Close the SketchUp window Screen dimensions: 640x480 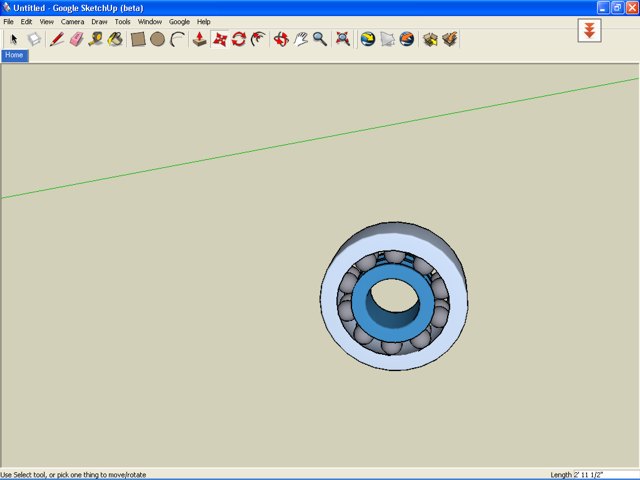(632, 8)
